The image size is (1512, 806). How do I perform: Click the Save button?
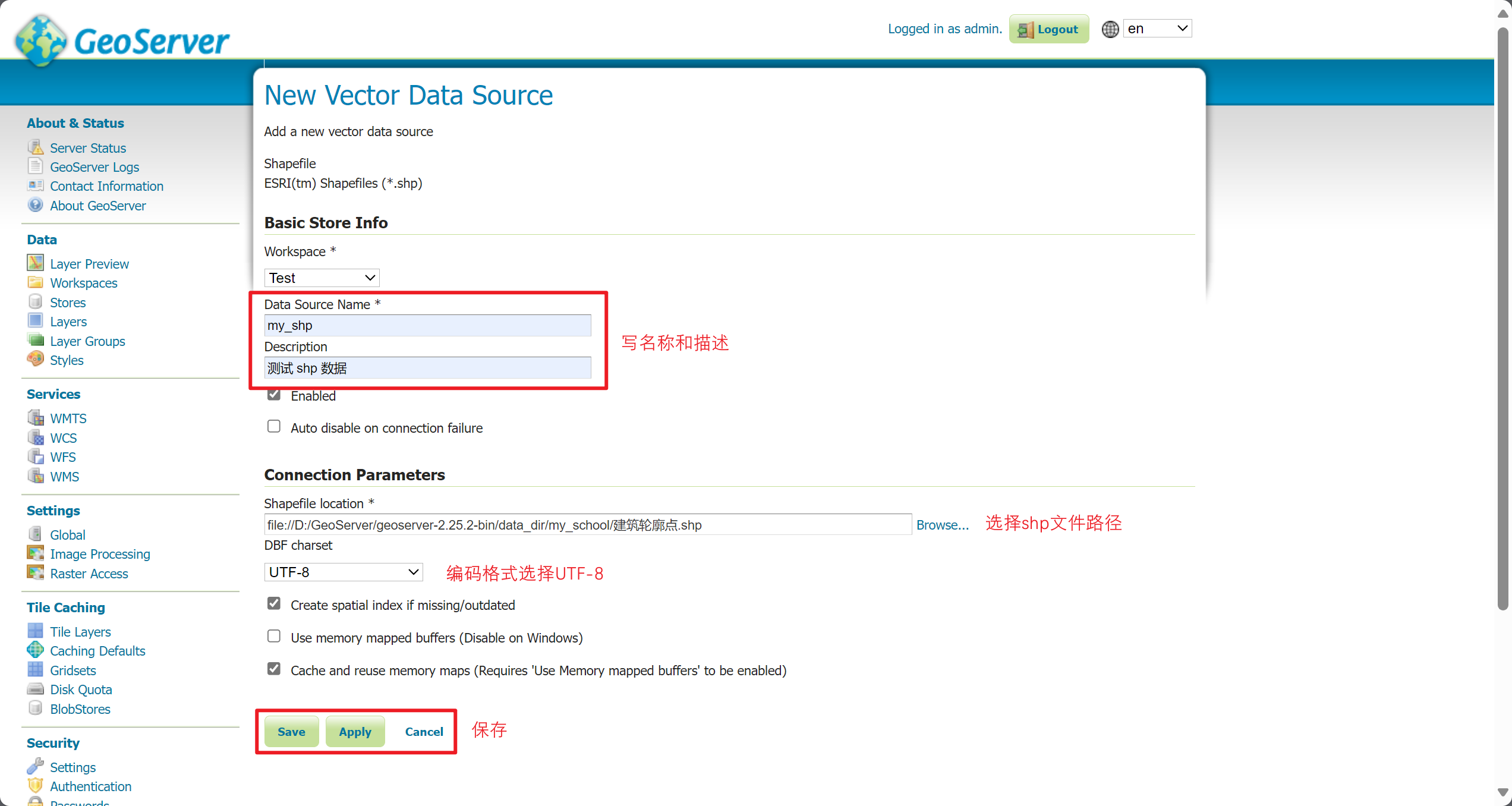coord(291,732)
